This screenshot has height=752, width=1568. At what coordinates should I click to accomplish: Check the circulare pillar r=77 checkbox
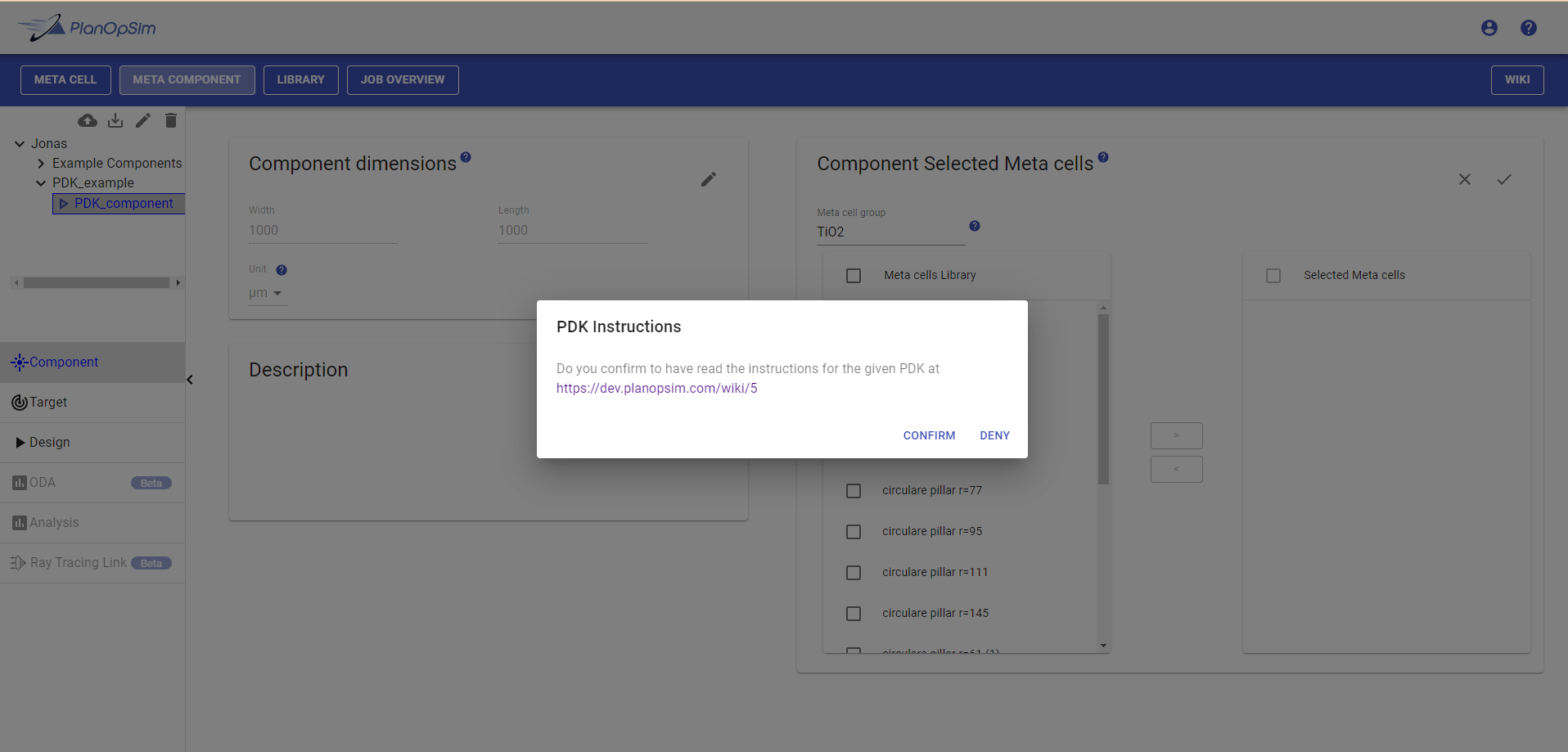tap(854, 491)
